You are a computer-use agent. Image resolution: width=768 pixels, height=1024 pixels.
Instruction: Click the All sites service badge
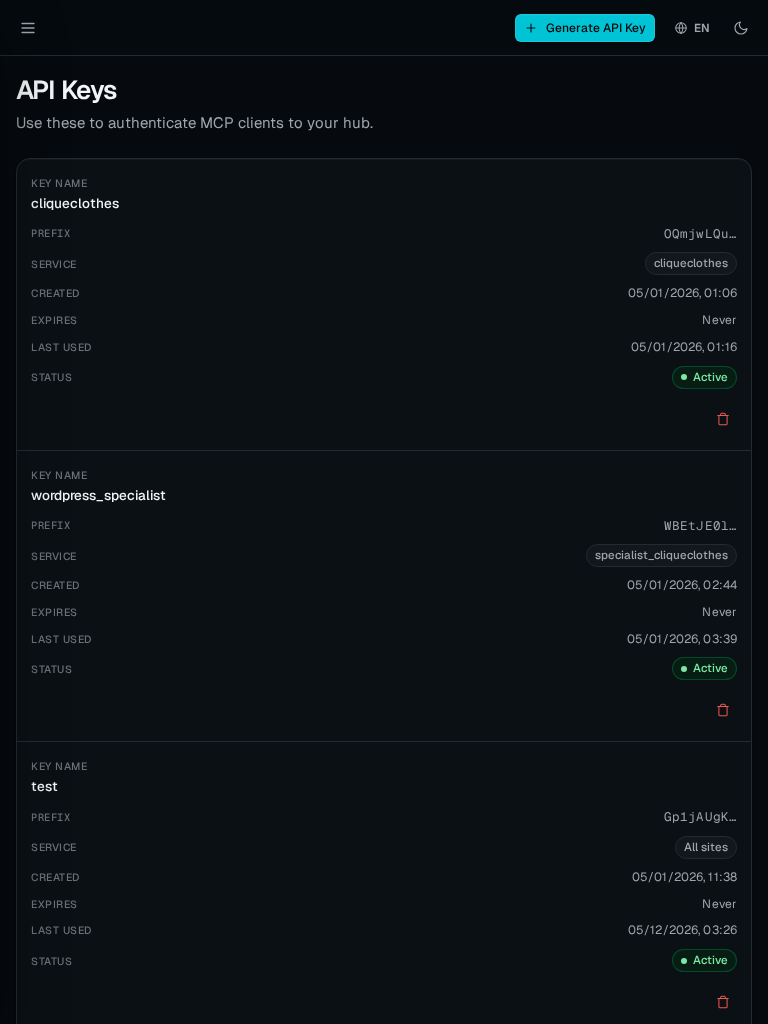pyautogui.click(x=706, y=847)
